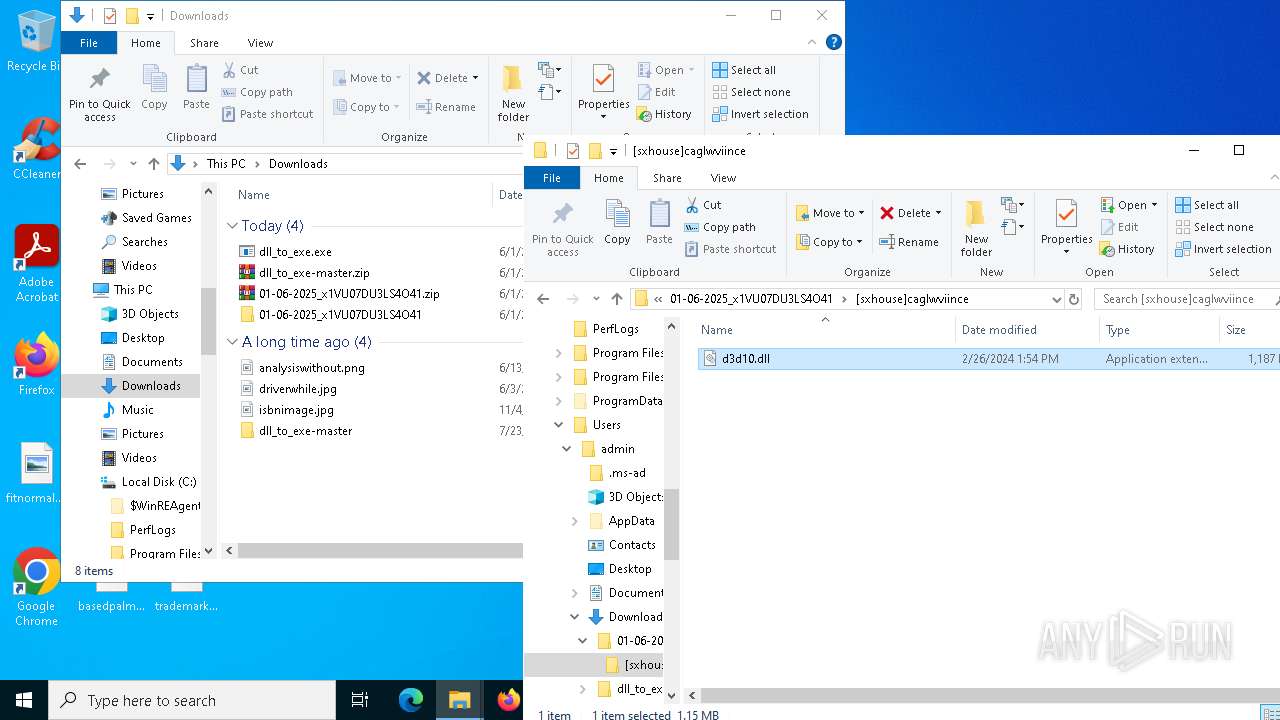
Task: Click Cut in the Downloads window ribbon
Action: coord(240,70)
